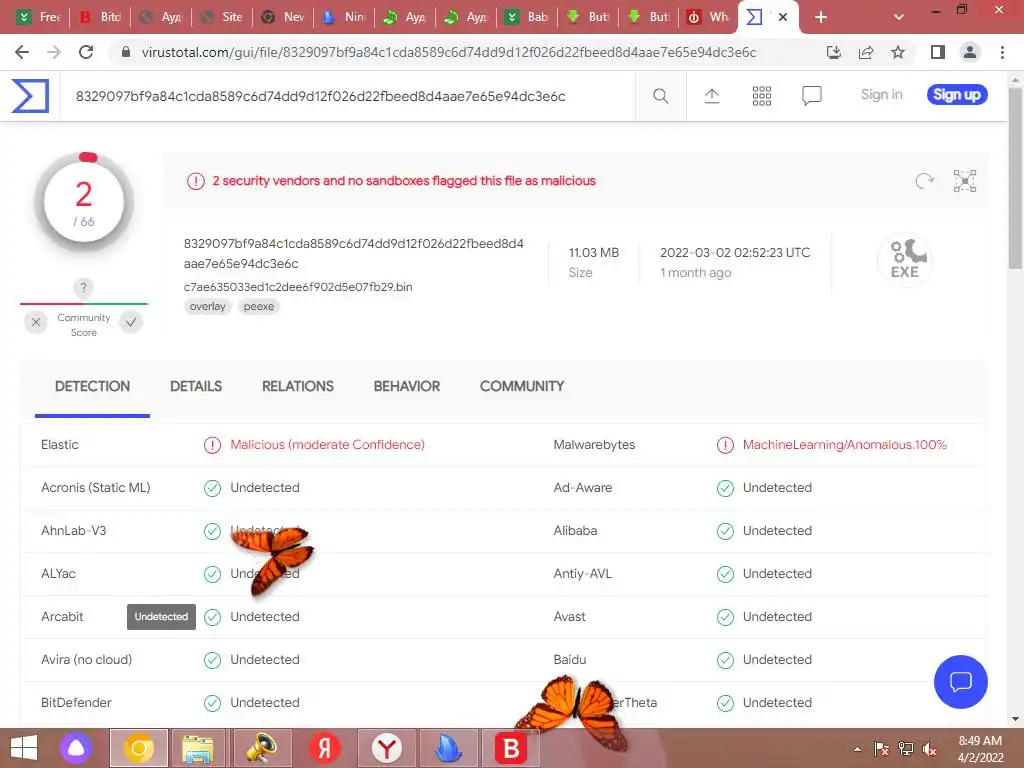This screenshot has height=768, width=1024.
Task: Open the BEHAVIOR tab
Action: [x=407, y=386]
